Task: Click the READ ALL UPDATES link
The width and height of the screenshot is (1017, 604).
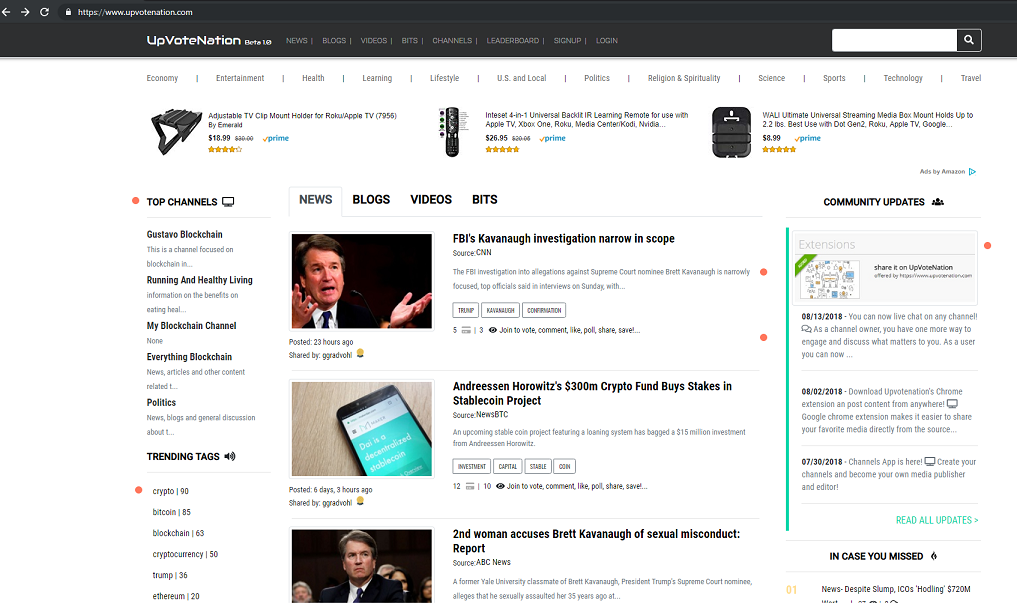Action: tap(937, 520)
